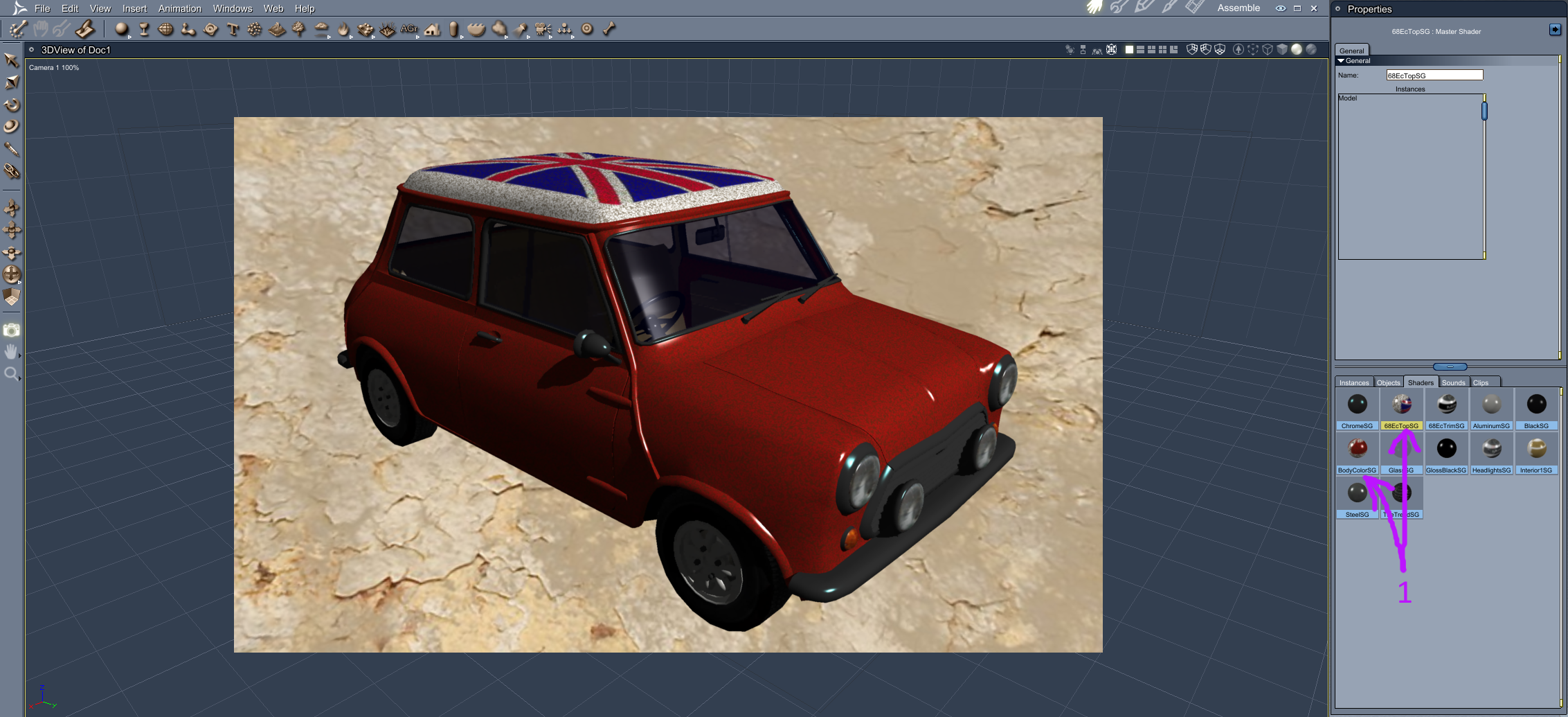Collapse the panel using the blue divider handle
1568x717 pixels.
pos(1450,366)
